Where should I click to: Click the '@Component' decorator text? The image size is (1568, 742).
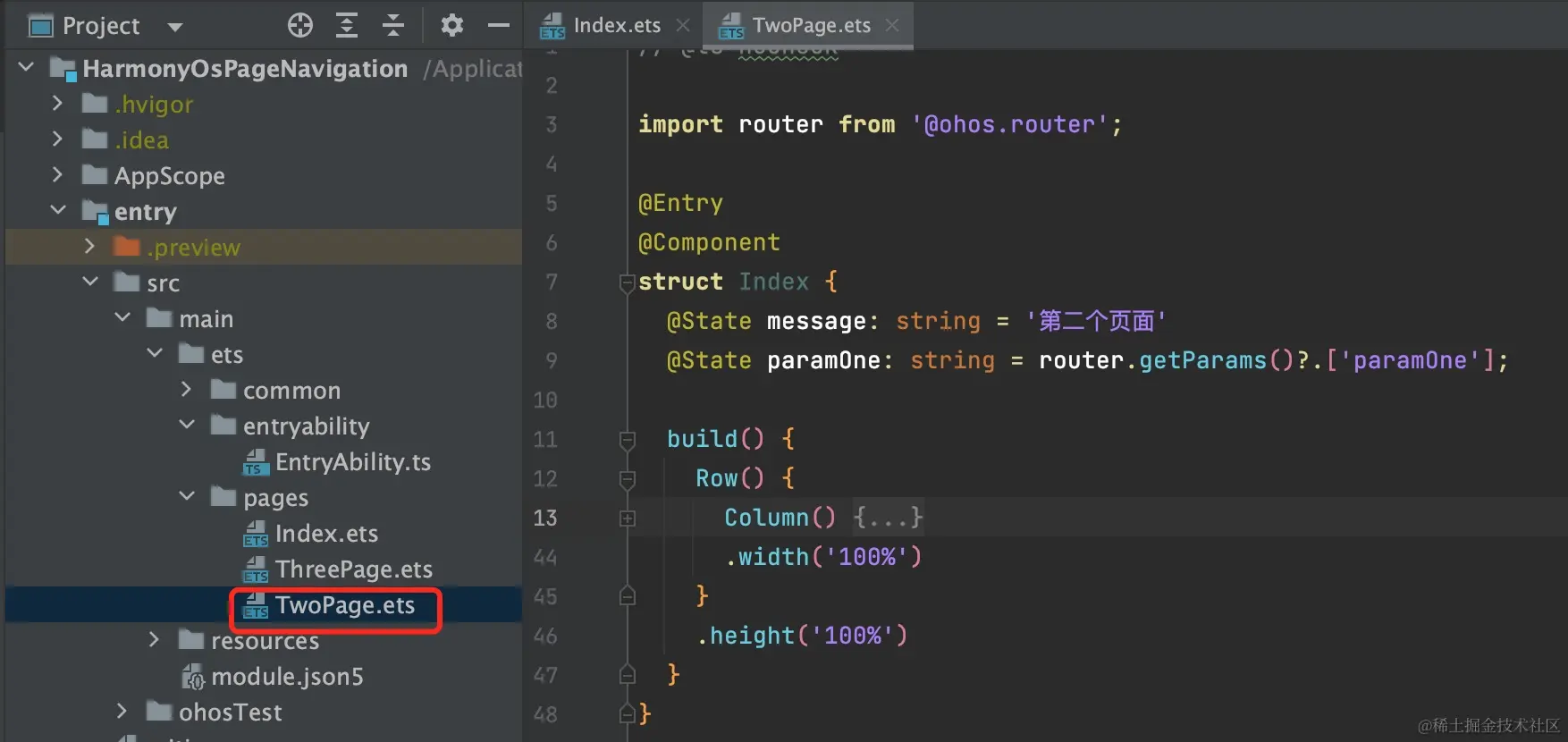[709, 242]
